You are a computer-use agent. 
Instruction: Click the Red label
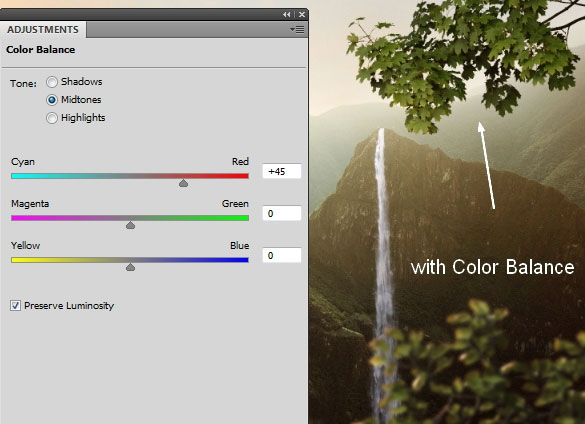240,162
